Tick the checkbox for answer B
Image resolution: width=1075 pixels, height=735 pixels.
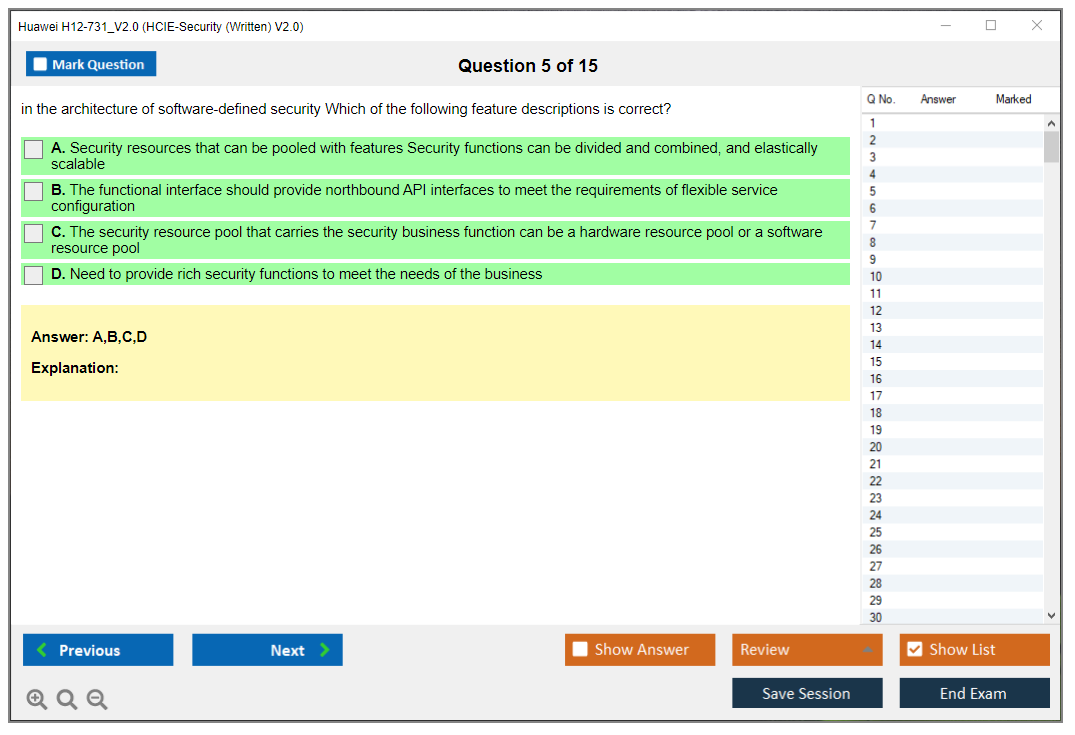pyautogui.click(x=34, y=191)
